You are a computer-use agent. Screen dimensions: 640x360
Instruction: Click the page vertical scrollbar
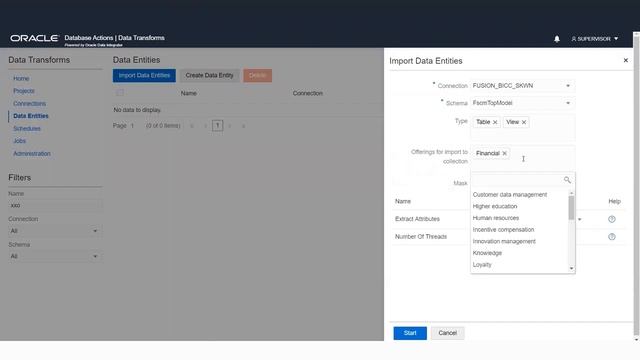(636, 186)
